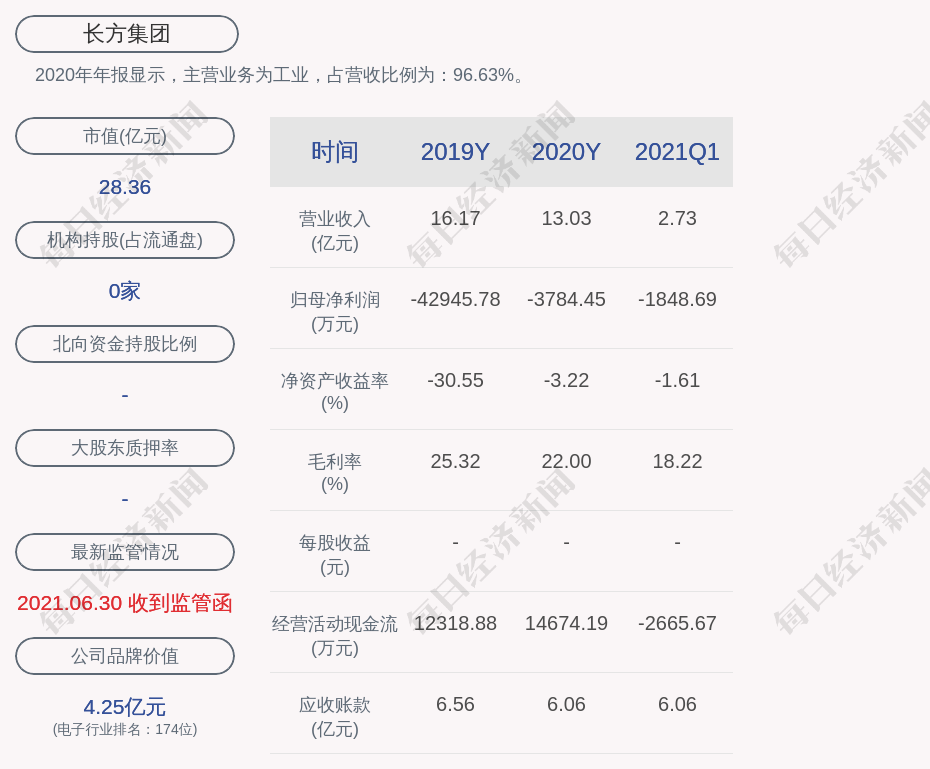Screen dimensions: 930x769
Task: Click the 时间 header cell
Action: pos(334,151)
